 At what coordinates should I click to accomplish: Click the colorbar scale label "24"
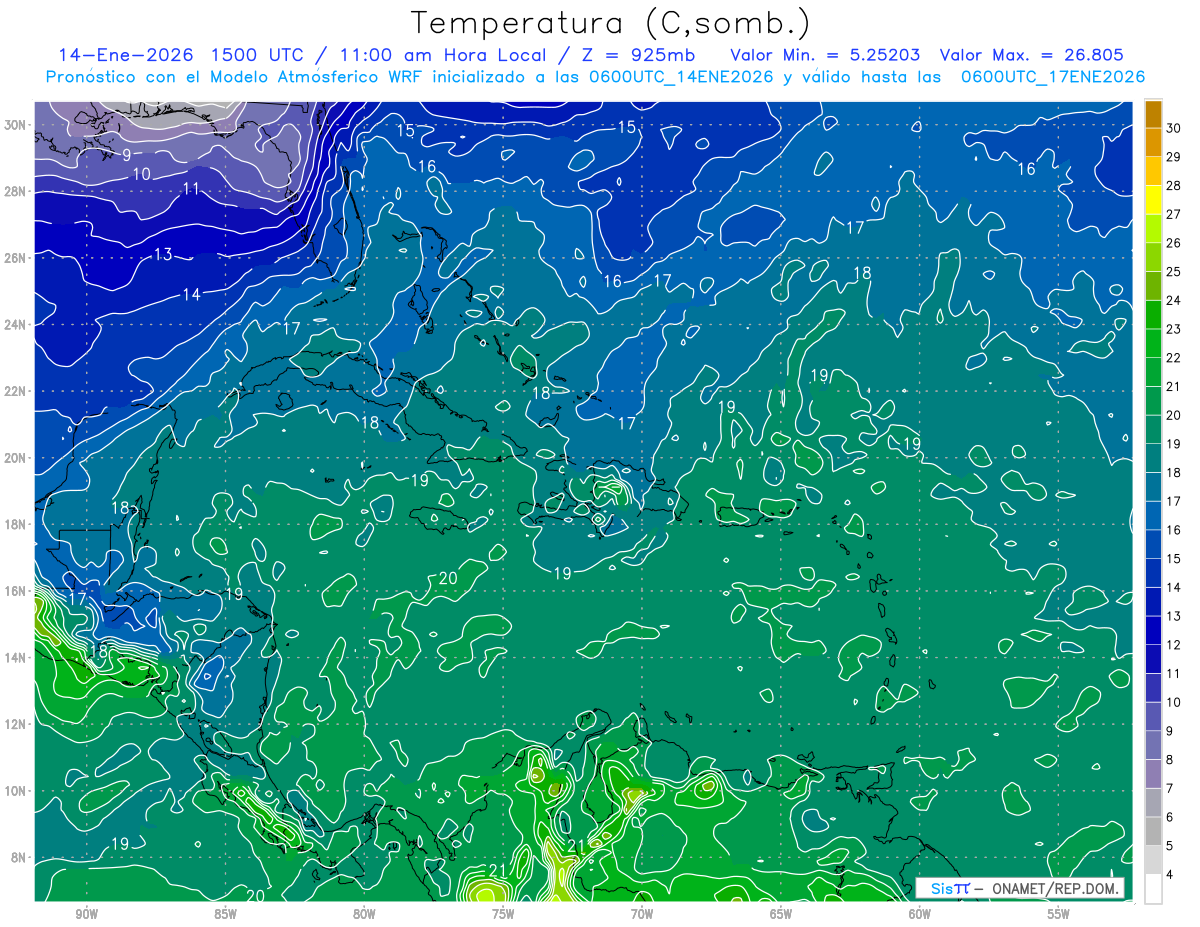pos(1174,301)
